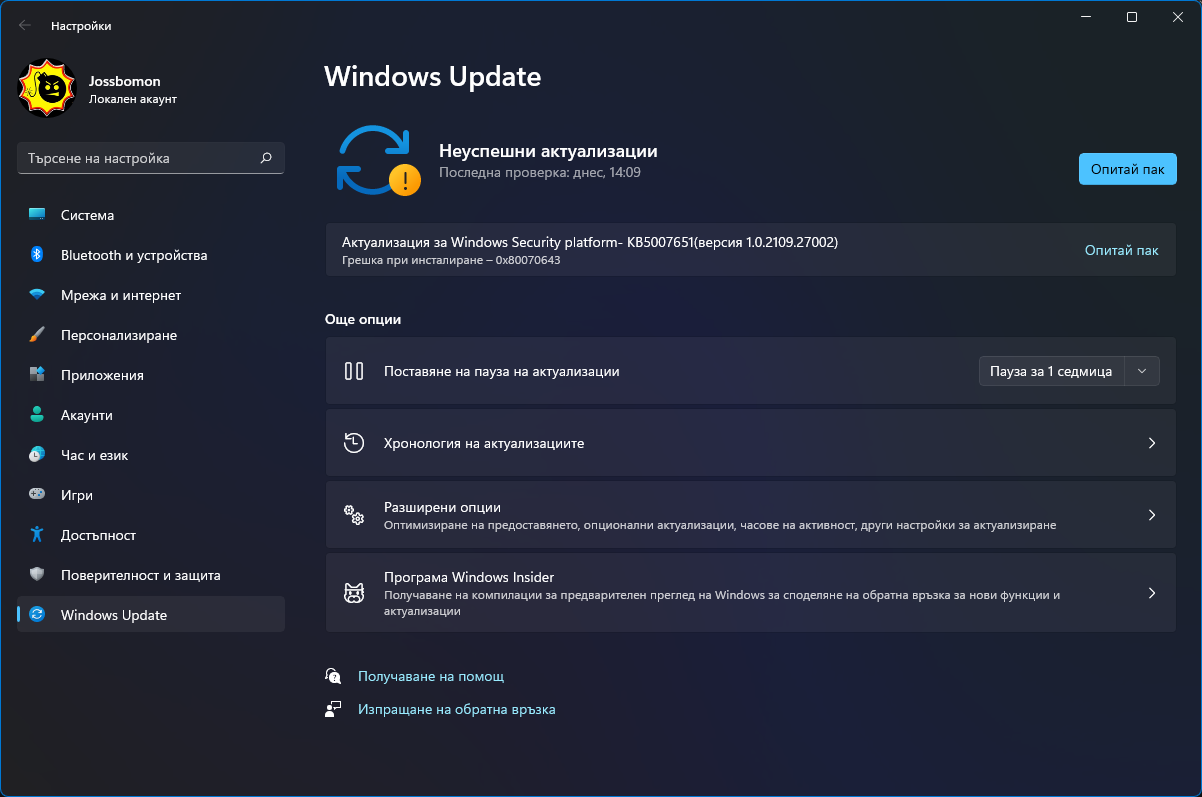Click the back arrow in the title bar
The image size is (1202, 797).
(x=25, y=26)
